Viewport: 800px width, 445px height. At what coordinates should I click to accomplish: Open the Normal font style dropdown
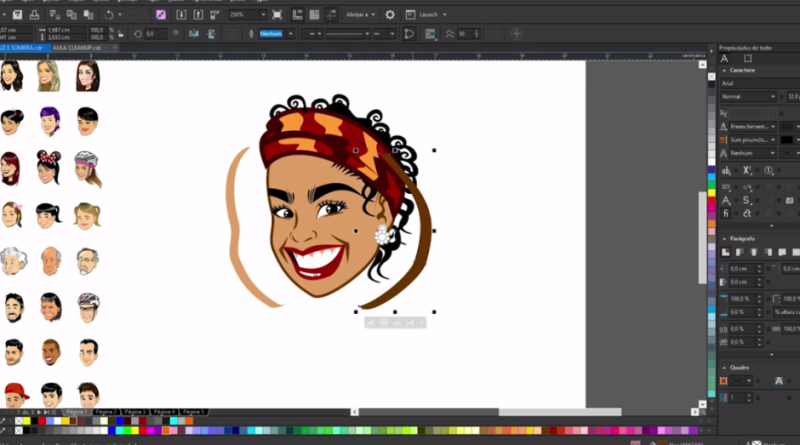[x=748, y=96]
